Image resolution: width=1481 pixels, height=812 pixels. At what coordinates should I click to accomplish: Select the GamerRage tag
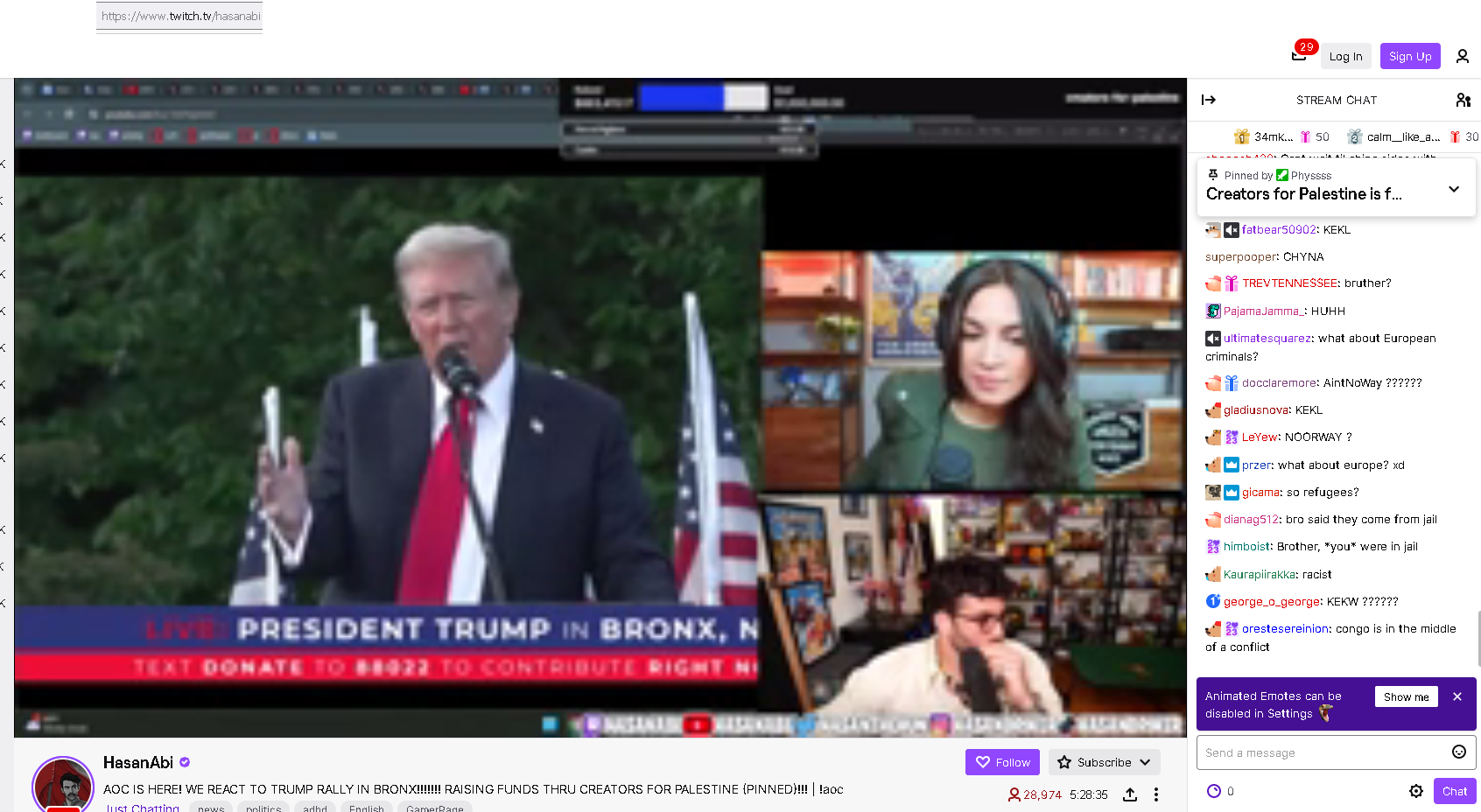(435, 808)
